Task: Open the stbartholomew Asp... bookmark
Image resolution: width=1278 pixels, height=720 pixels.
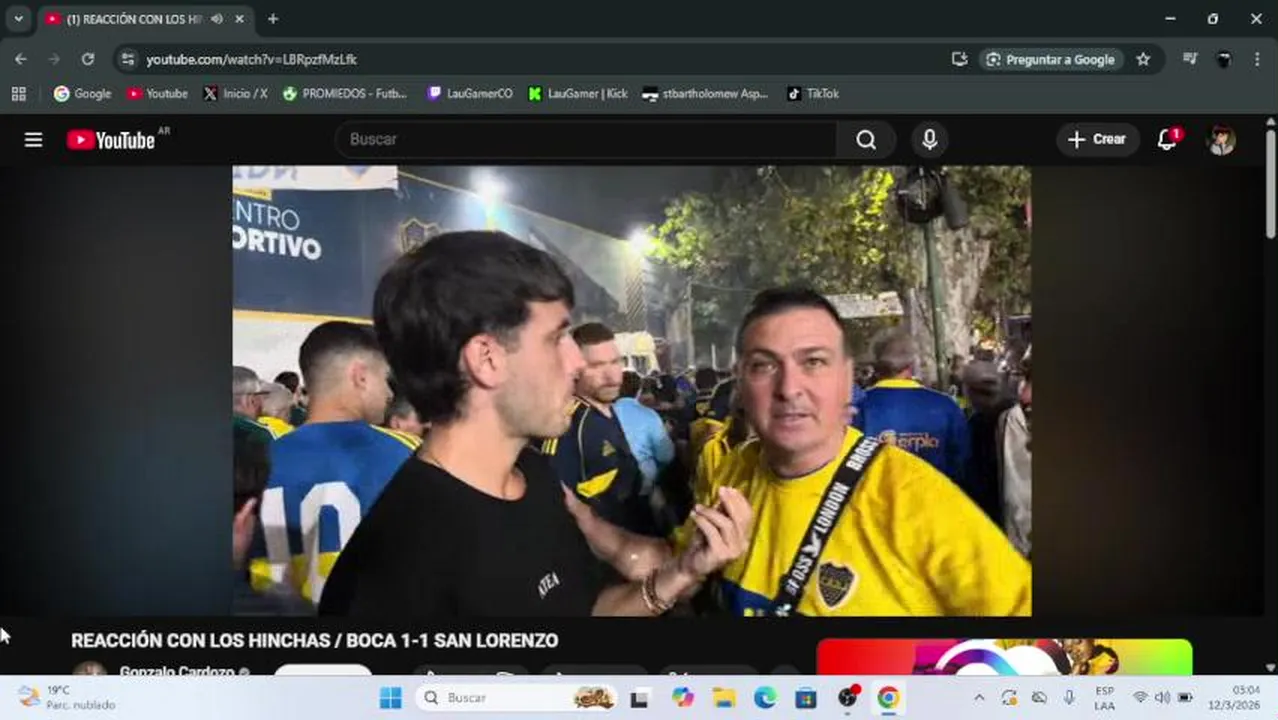Action: [x=705, y=93]
